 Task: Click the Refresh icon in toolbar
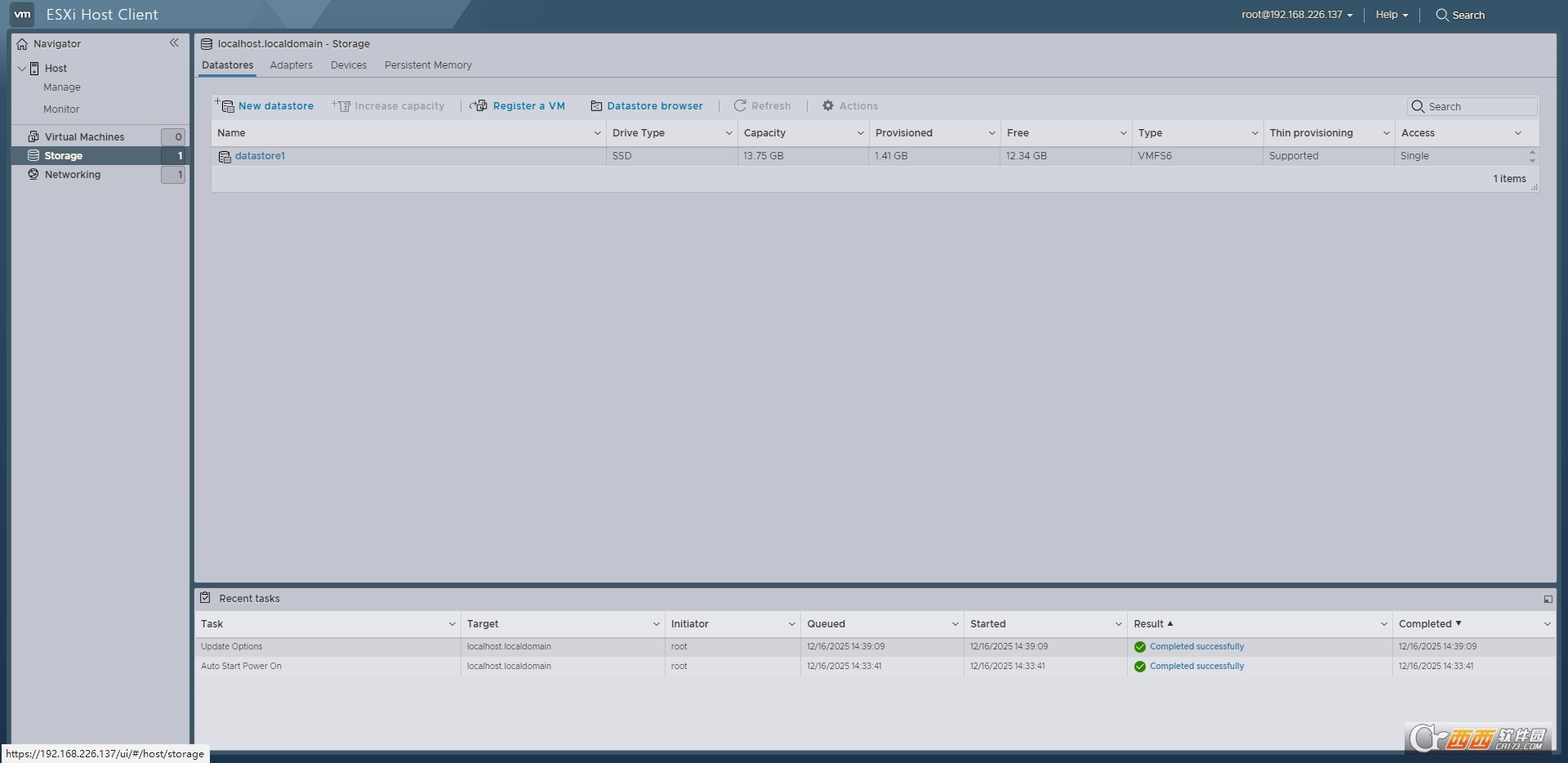(740, 105)
